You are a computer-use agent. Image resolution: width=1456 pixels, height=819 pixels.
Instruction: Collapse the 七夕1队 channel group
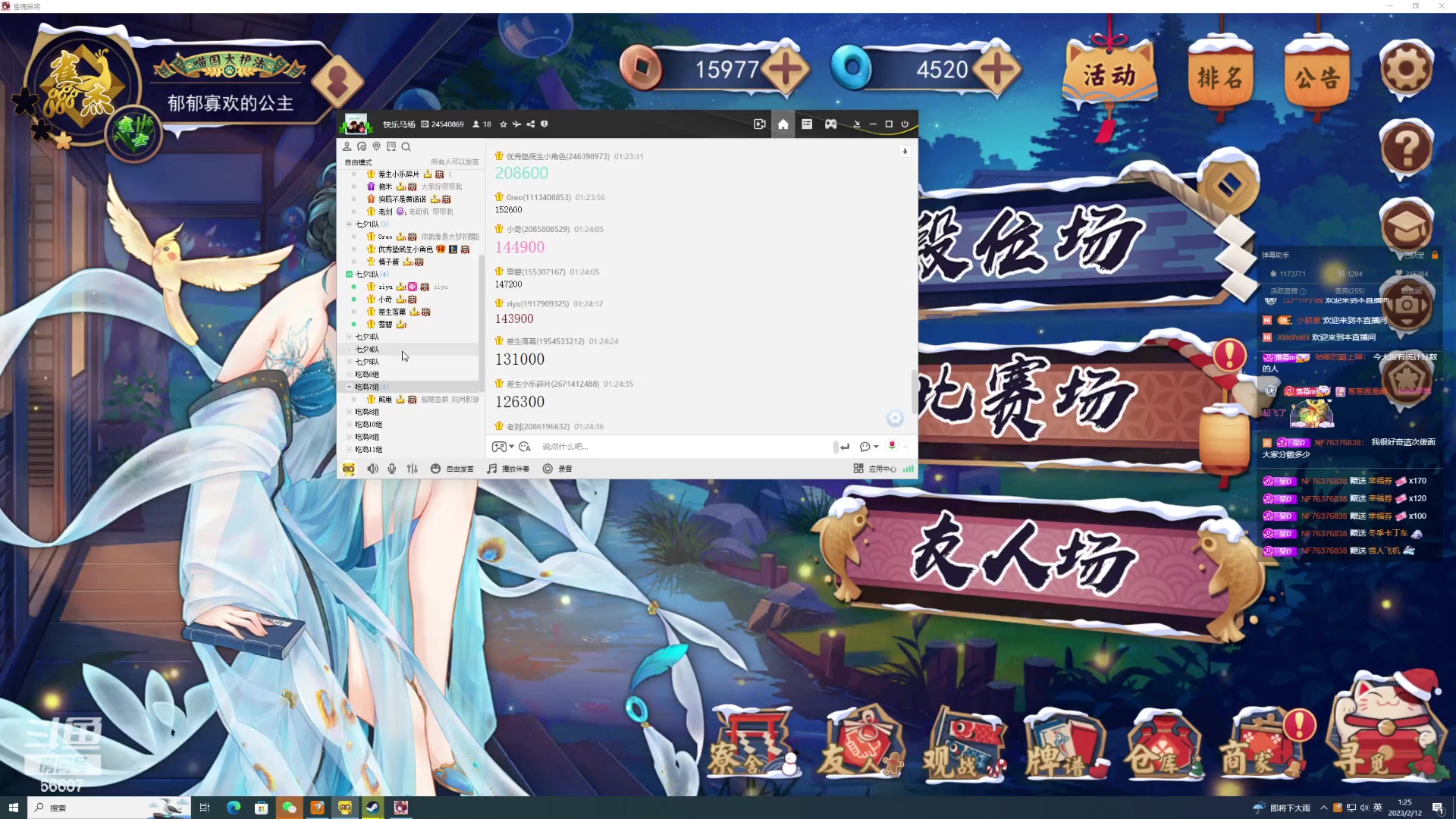tap(349, 224)
